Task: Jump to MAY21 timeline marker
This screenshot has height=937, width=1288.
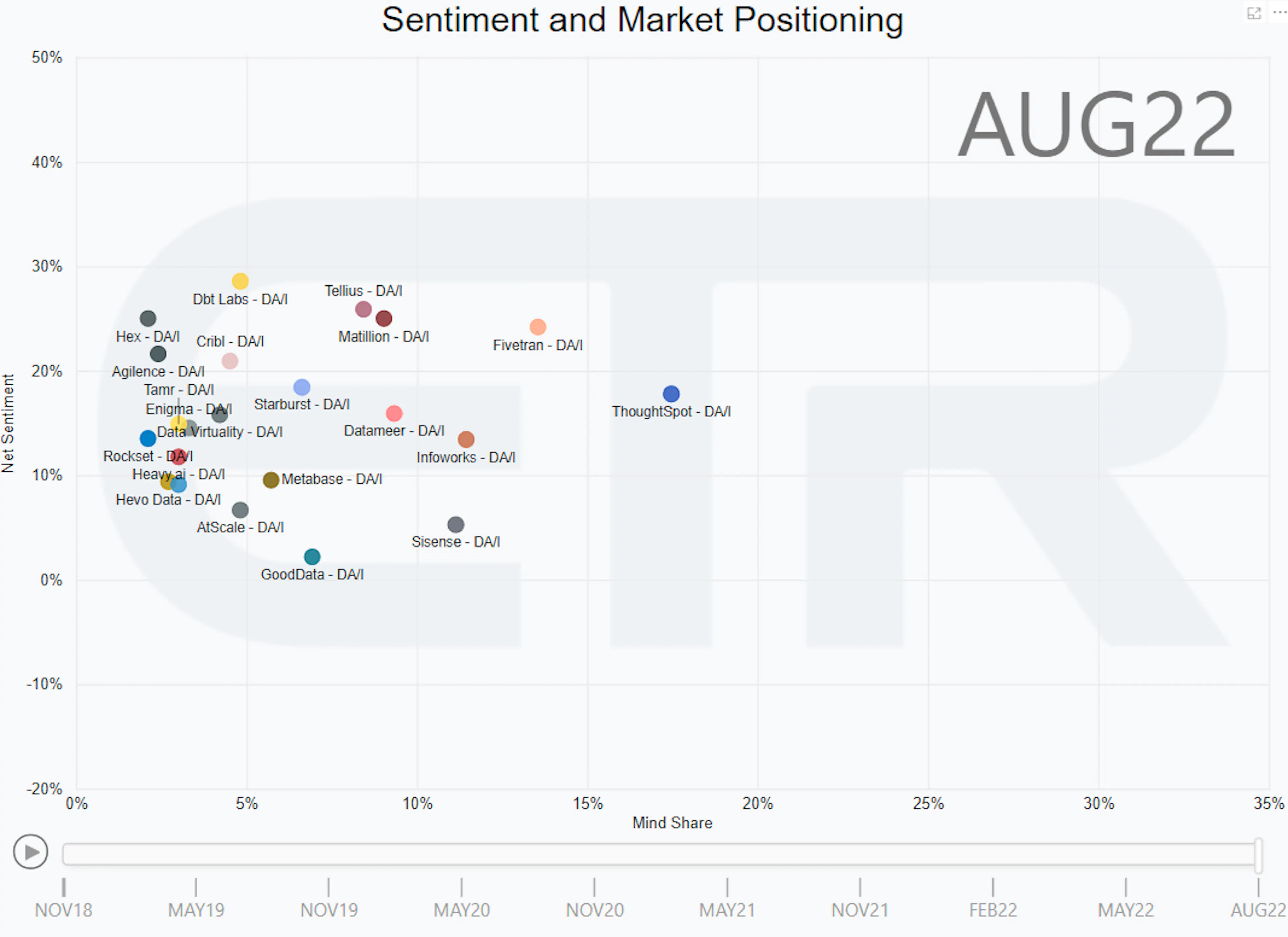Action: (728, 910)
